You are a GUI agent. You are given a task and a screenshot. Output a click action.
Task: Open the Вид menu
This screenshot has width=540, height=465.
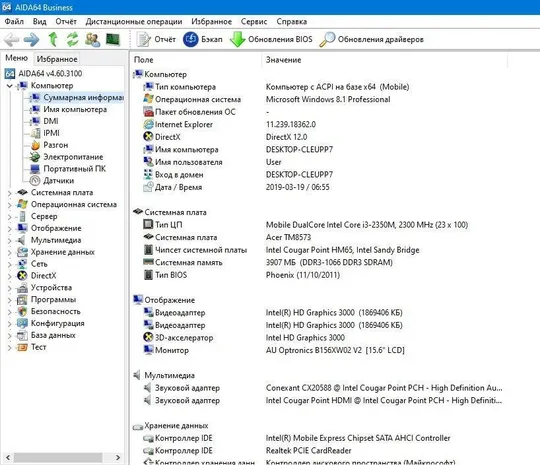click(x=40, y=21)
